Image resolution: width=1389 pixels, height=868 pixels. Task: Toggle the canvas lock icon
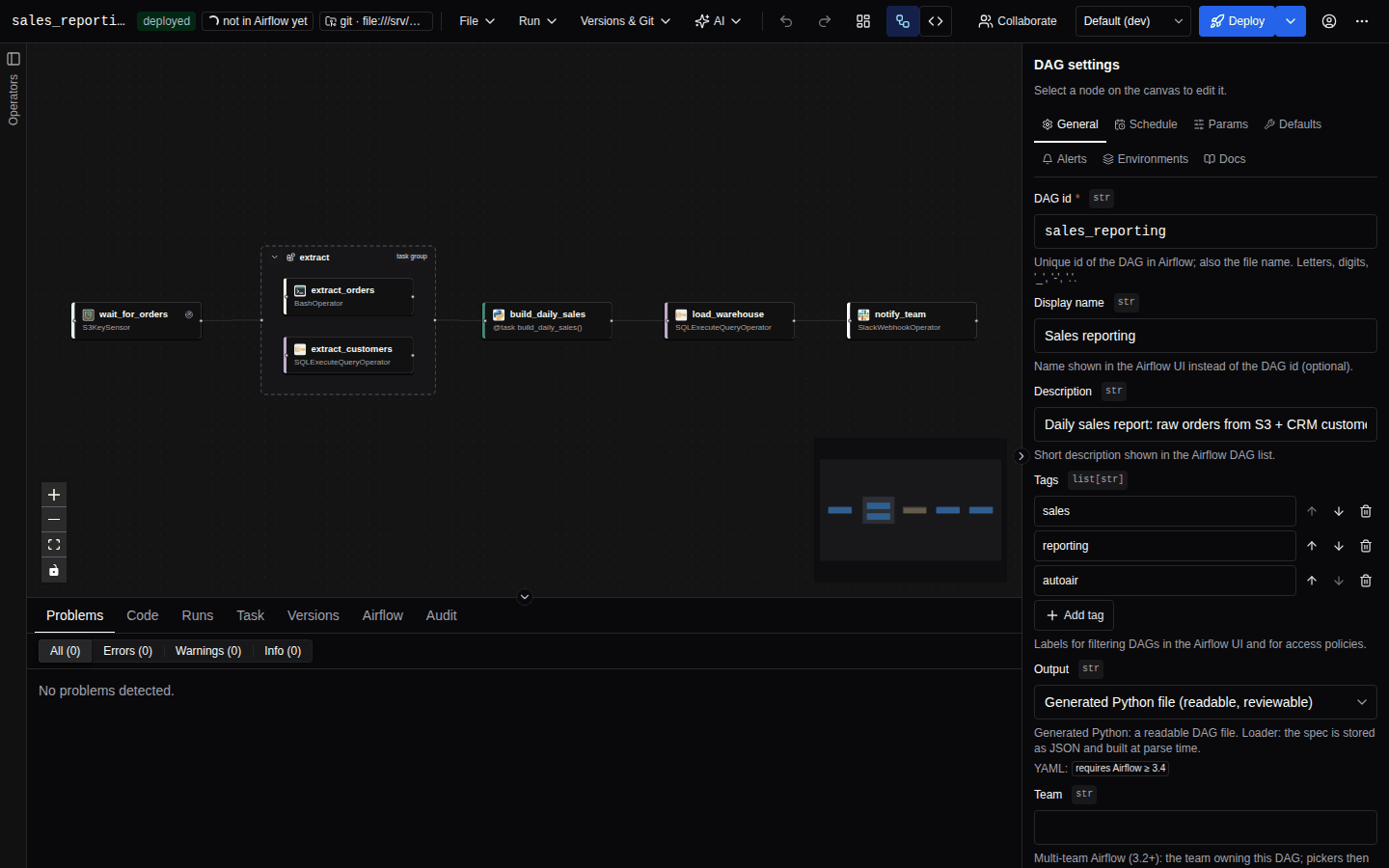[x=54, y=570]
